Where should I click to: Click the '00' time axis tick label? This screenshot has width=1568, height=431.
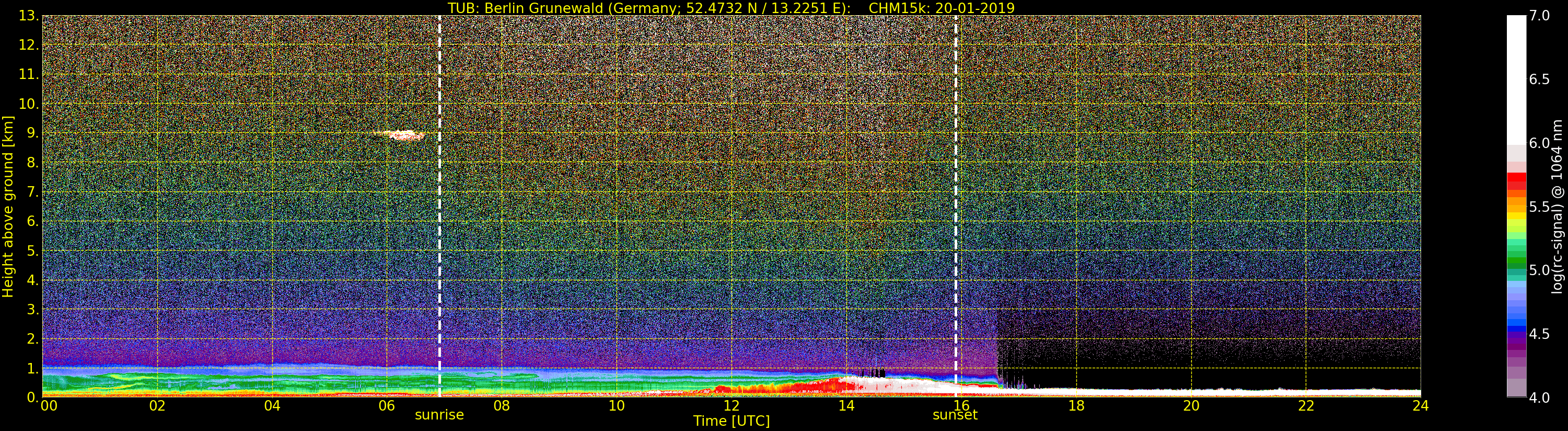tap(49, 405)
